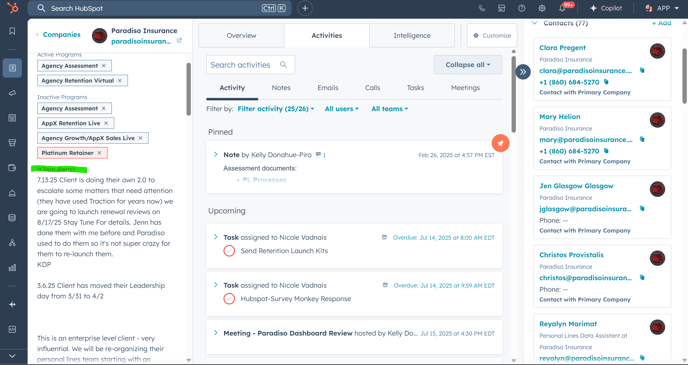Switch to Intelligence tab
The width and height of the screenshot is (688, 365).
click(x=412, y=36)
